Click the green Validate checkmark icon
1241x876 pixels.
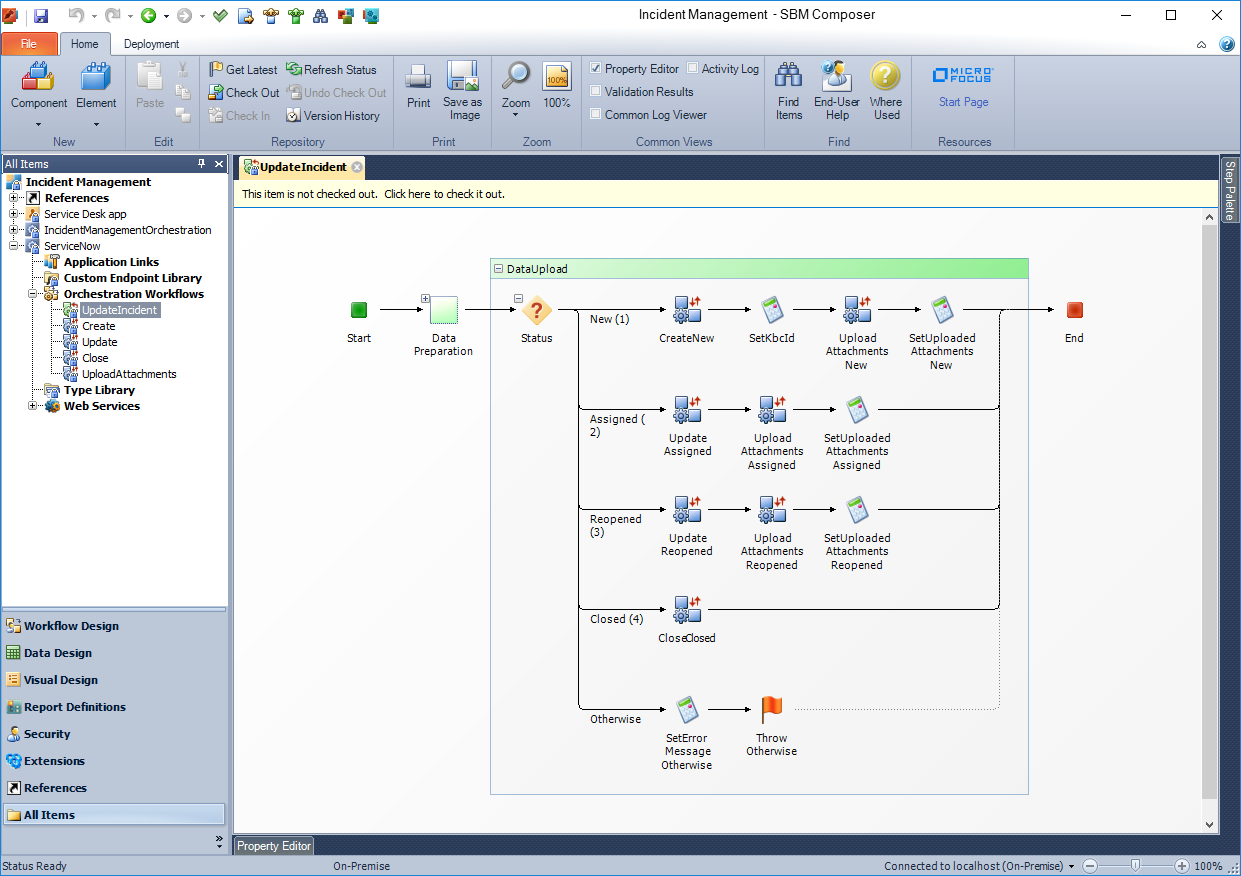tap(220, 16)
